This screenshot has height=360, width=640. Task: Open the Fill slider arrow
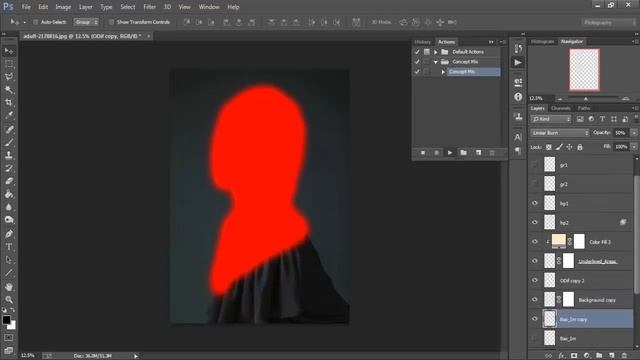tap(634, 147)
